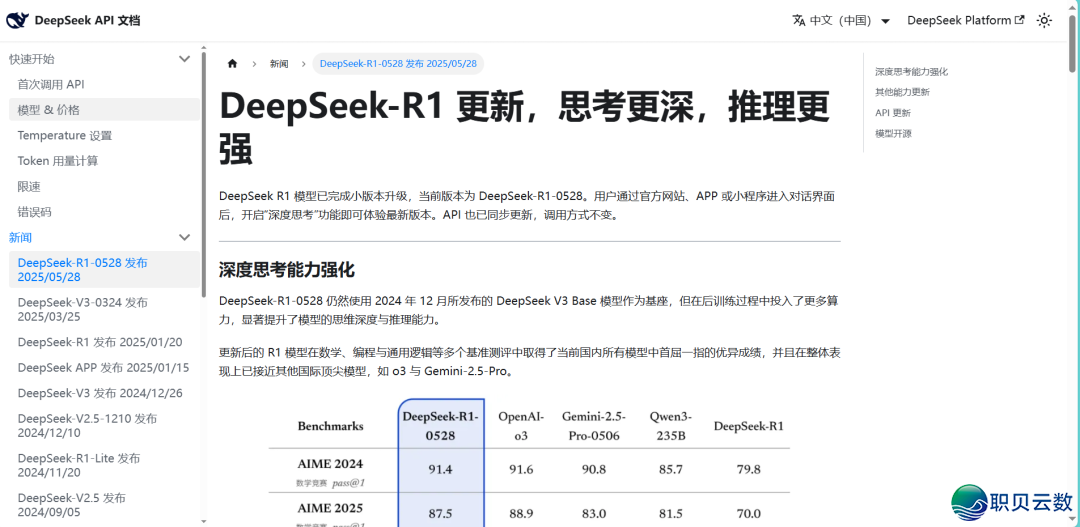Jump to API 更新 in table of contents
Image resolution: width=1080 pixels, height=527 pixels.
click(893, 113)
